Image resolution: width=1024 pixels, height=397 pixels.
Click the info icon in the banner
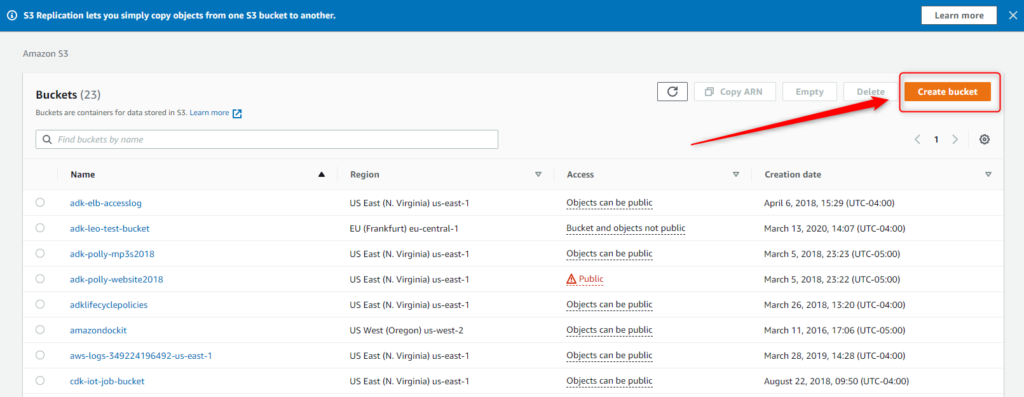(11, 15)
